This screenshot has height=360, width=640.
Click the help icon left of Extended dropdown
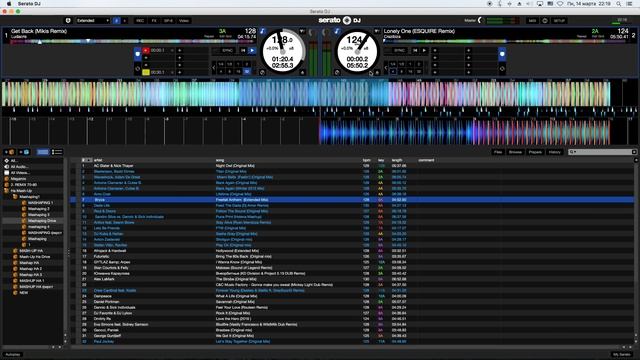click(68, 20)
